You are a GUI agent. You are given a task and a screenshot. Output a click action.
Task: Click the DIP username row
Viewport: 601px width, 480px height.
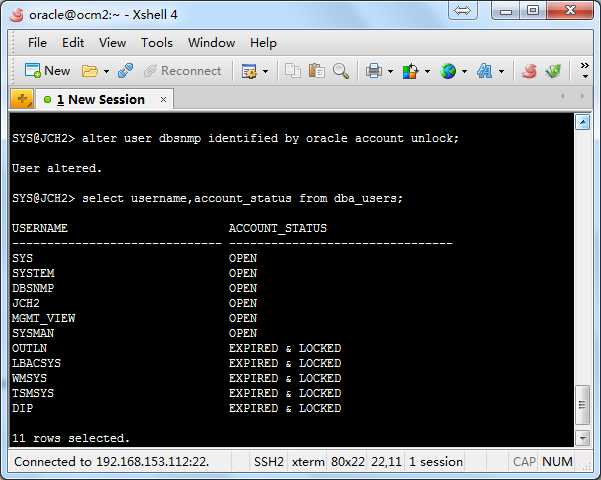tap(22, 408)
